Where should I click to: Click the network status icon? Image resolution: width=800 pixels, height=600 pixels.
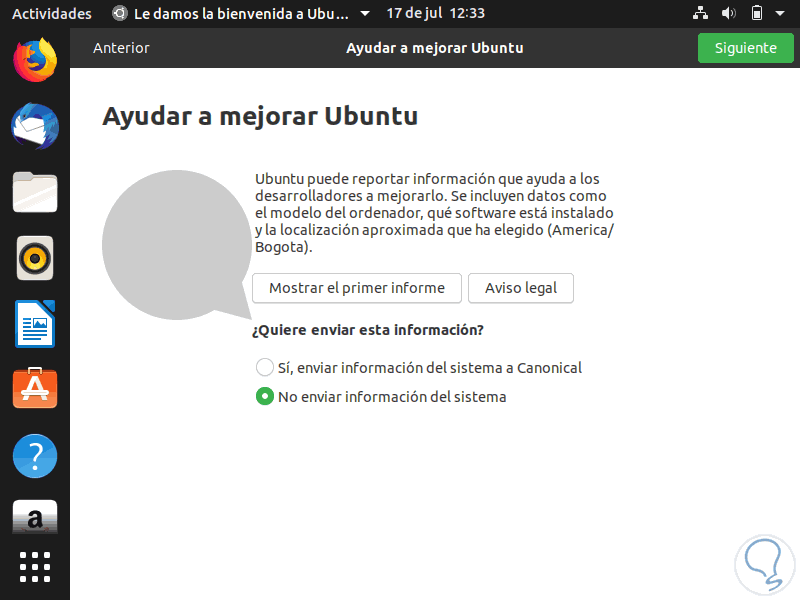700,13
